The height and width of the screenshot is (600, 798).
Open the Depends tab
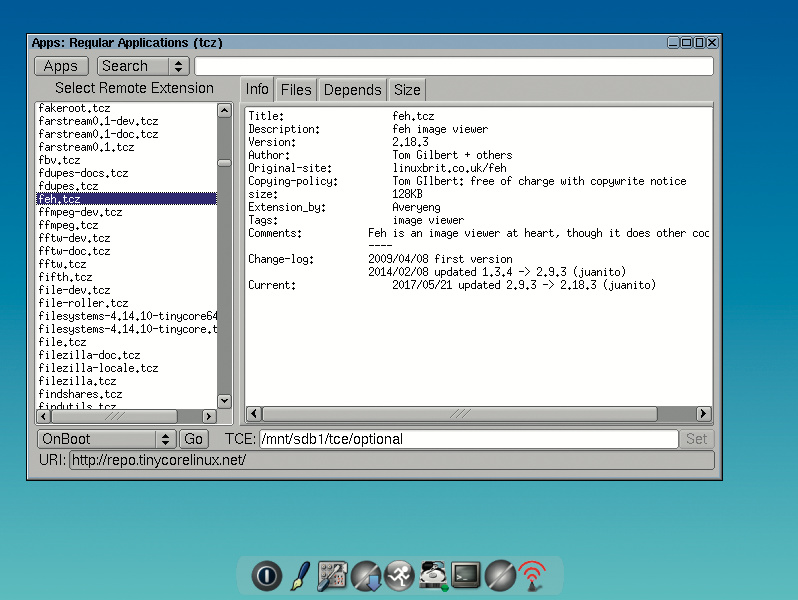pyautogui.click(x=352, y=90)
